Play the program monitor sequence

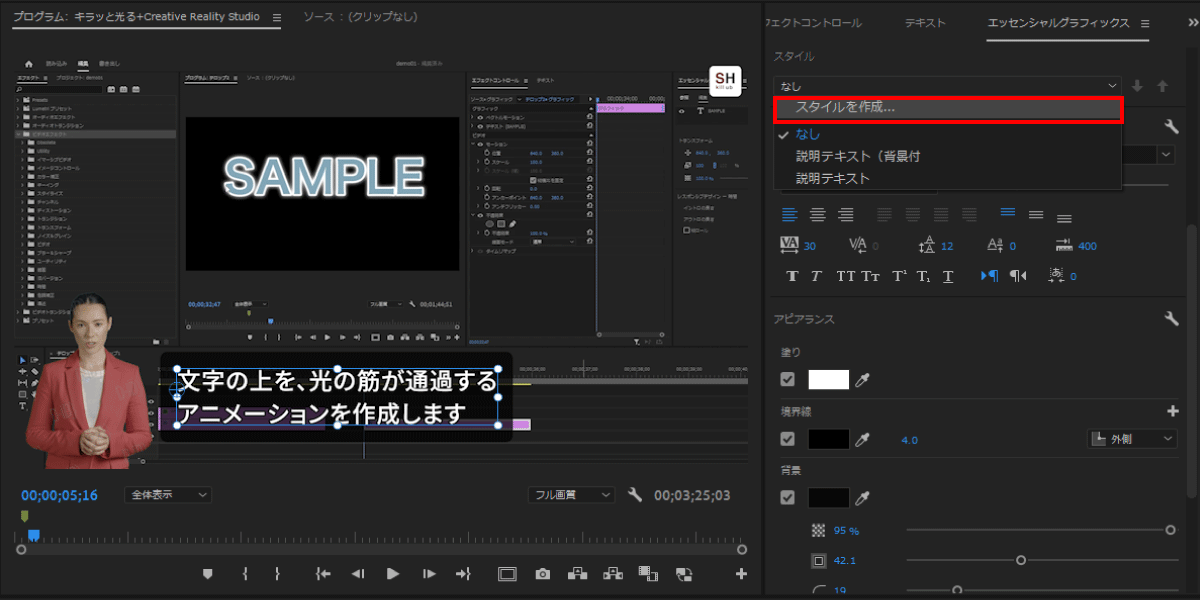tap(393, 573)
